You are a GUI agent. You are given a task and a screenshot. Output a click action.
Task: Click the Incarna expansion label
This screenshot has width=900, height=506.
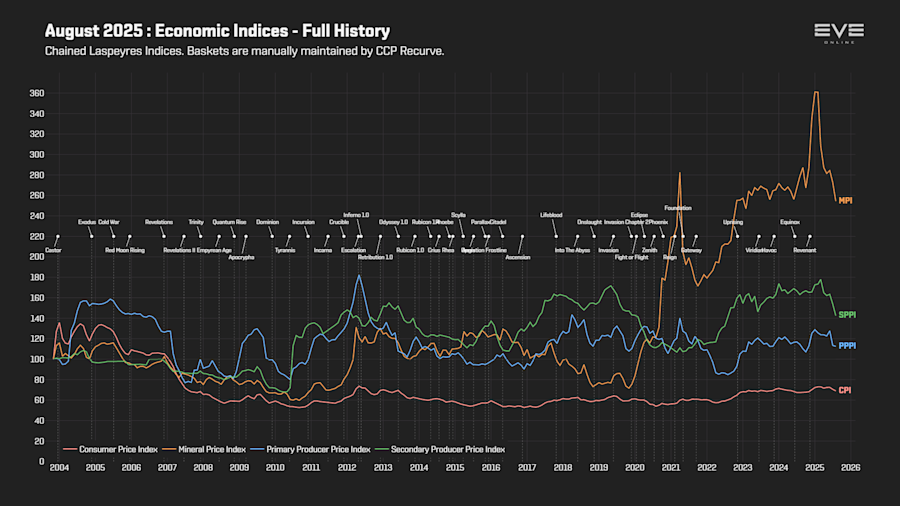(323, 251)
